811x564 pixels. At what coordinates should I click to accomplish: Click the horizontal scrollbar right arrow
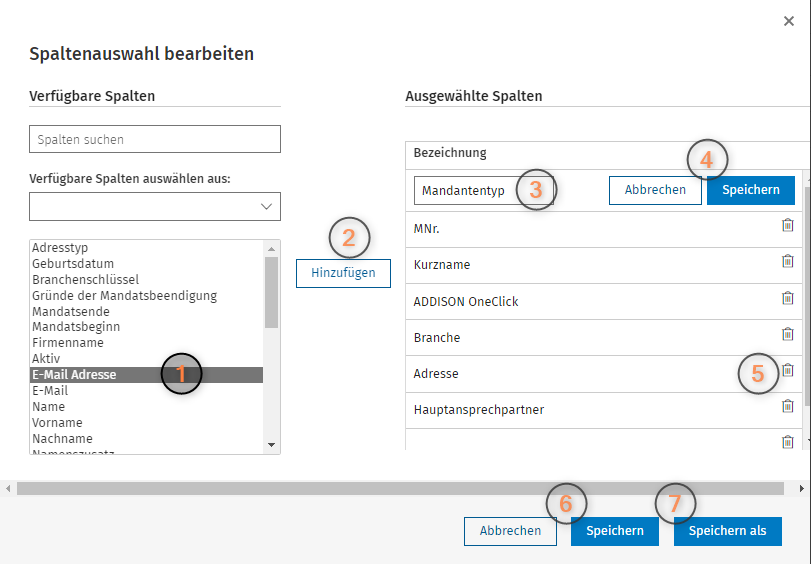point(802,488)
